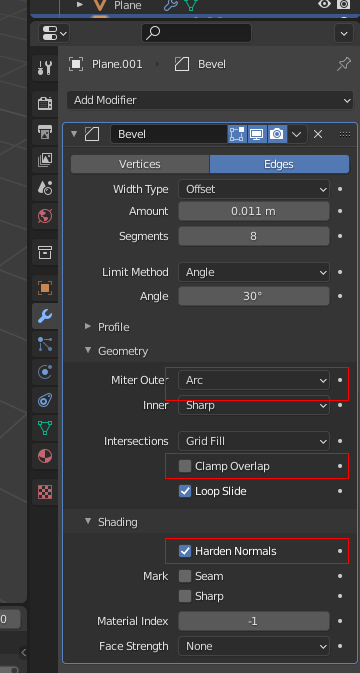The width and height of the screenshot is (360, 673).
Task: Open the Modifiers wrench tab
Action: click(x=45, y=316)
